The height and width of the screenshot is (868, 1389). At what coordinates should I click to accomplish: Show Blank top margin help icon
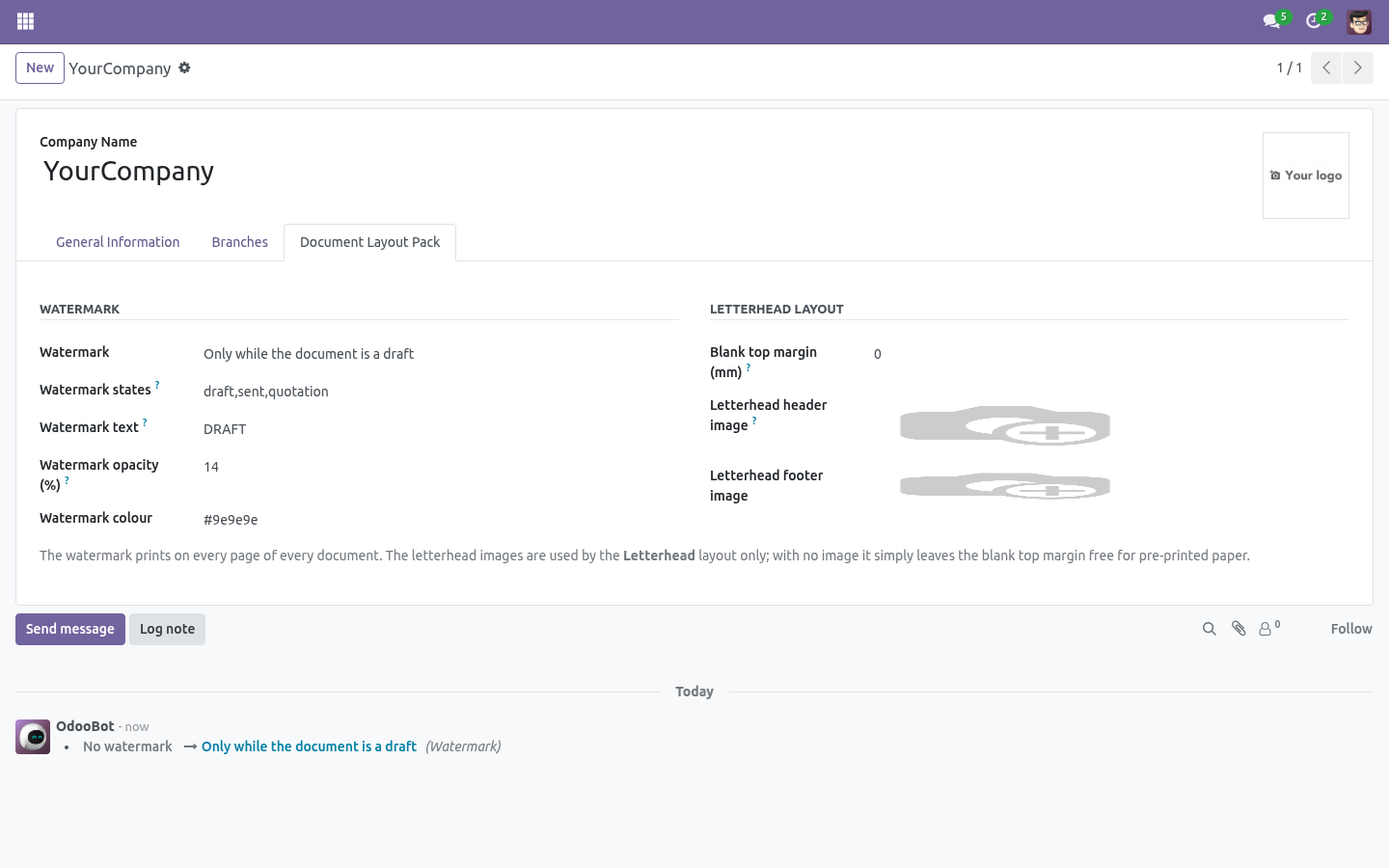coord(748,367)
